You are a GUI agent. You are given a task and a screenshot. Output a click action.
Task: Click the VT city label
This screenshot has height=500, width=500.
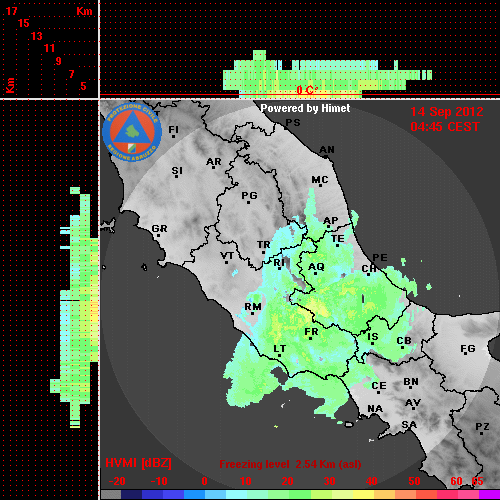point(227,256)
